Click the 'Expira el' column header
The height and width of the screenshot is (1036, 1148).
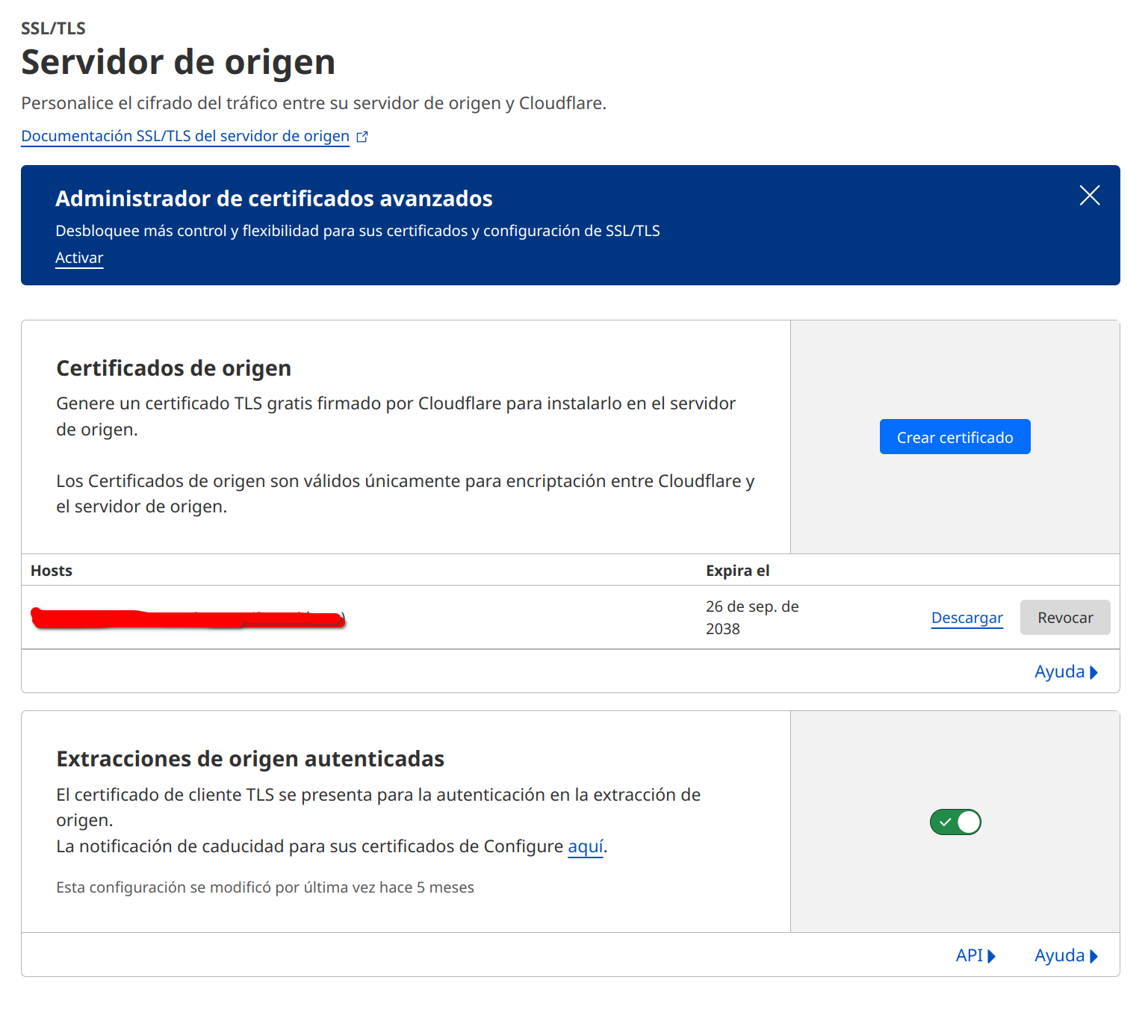(x=737, y=571)
